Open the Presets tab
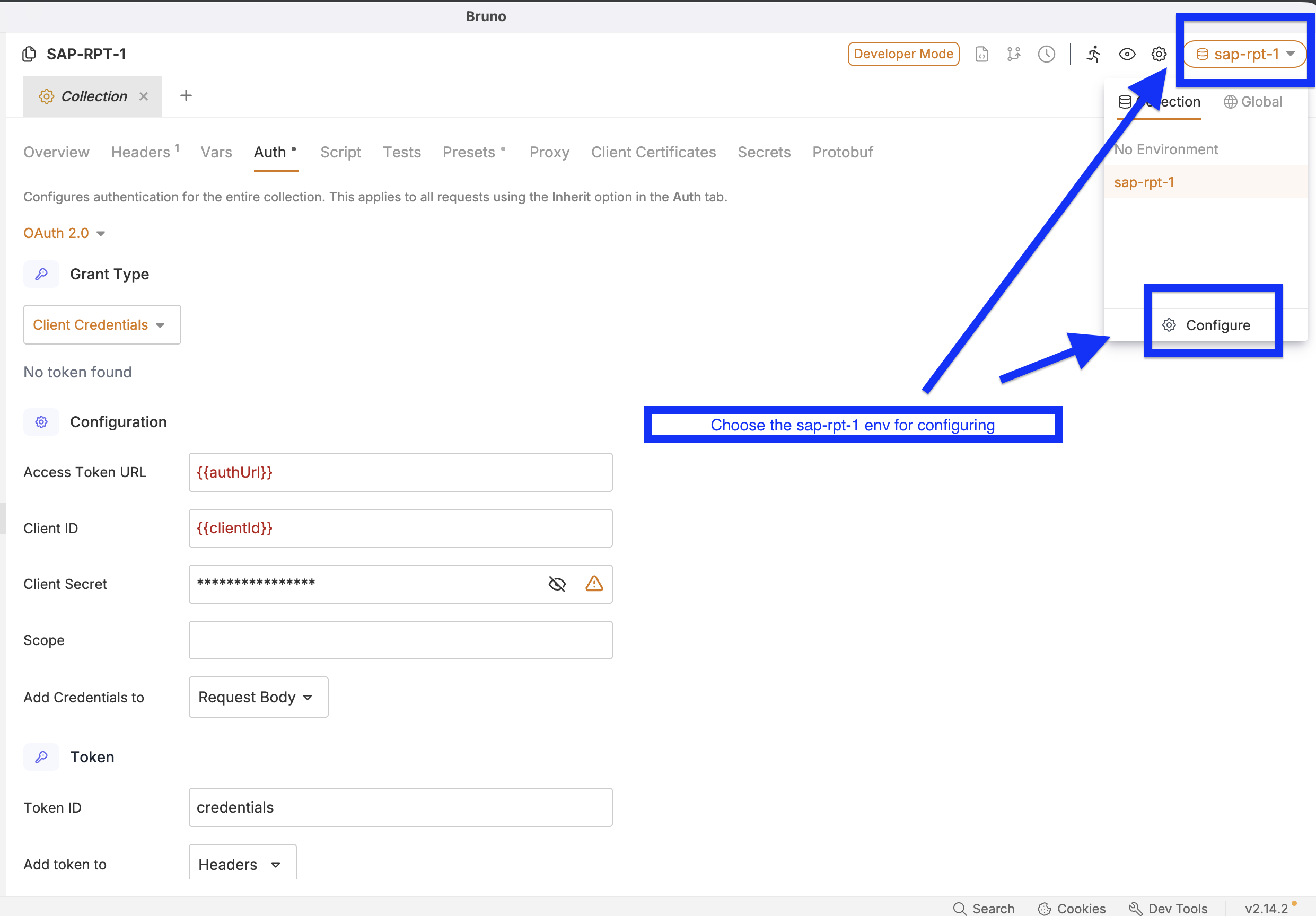The height and width of the screenshot is (916, 1316). coord(473,152)
